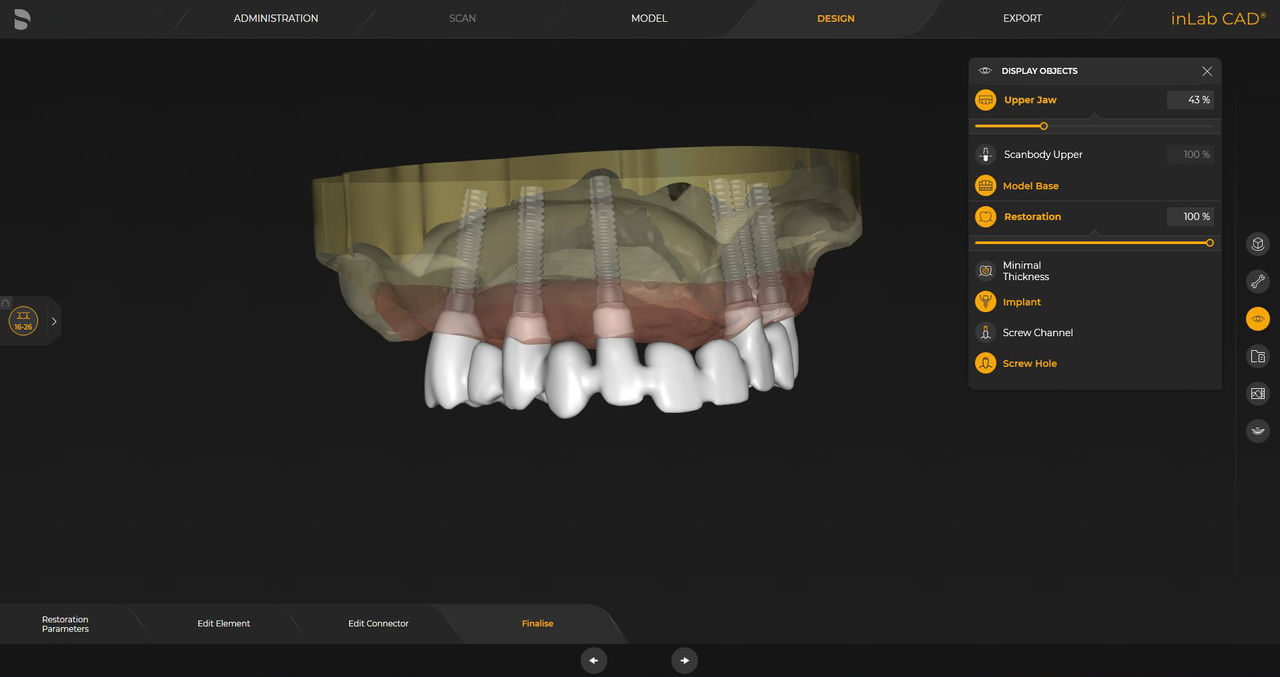1280x677 pixels.
Task: Select the wrench tools icon on right sidebar
Action: point(1257,281)
